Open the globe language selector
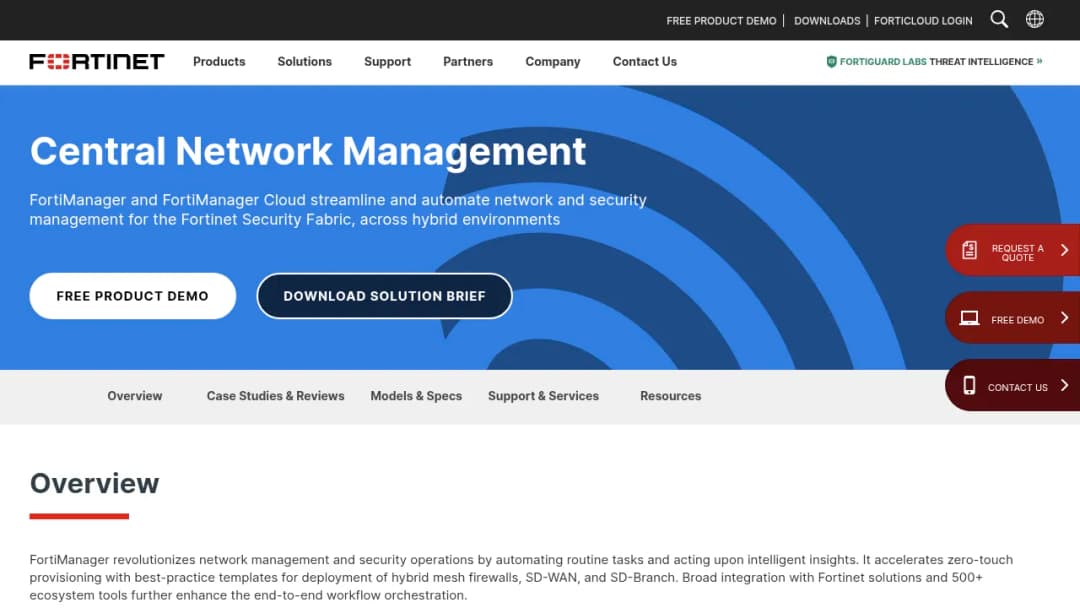Screen dimensions: 1080x608 coord(1035,19)
